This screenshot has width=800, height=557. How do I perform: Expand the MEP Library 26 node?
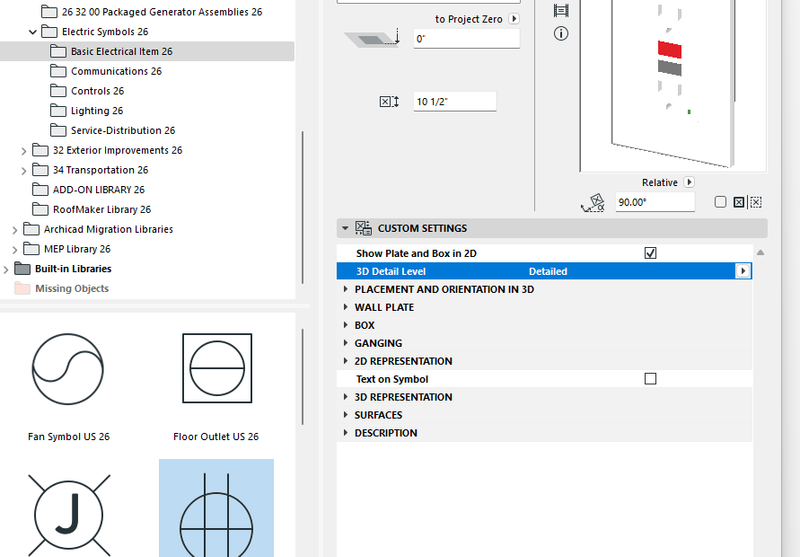coord(15,250)
